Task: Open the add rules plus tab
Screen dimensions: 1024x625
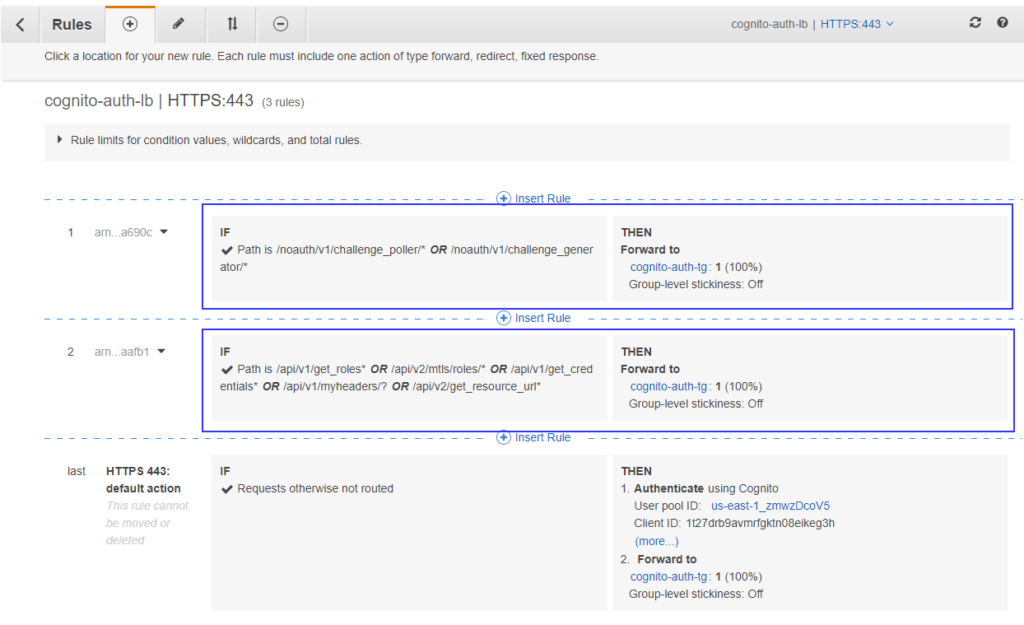Action: click(x=130, y=24)
